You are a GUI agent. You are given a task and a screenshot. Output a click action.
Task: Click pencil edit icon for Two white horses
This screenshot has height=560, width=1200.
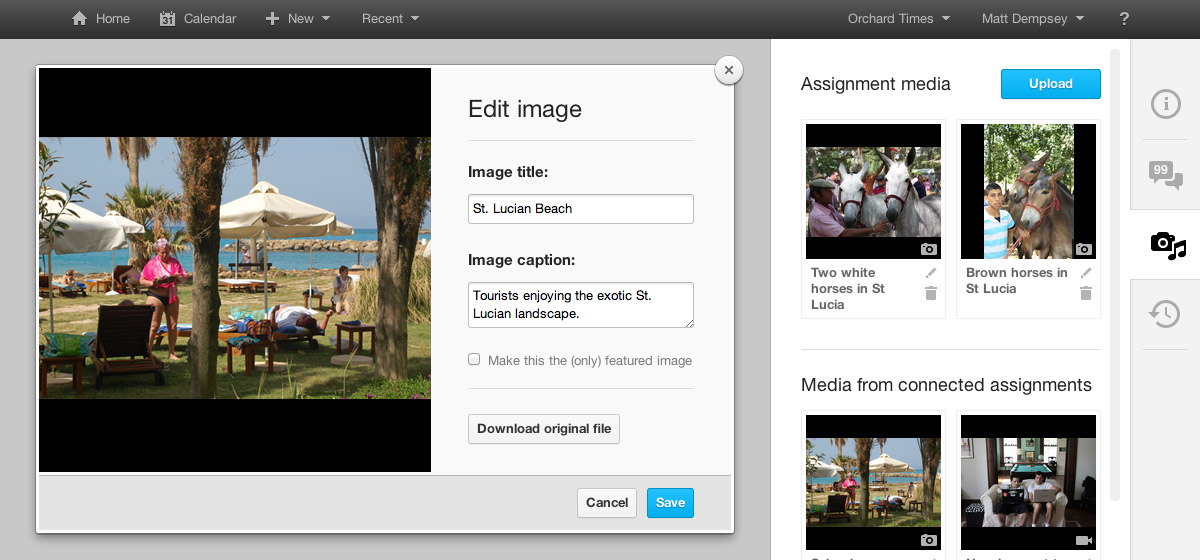coord(931,273)
